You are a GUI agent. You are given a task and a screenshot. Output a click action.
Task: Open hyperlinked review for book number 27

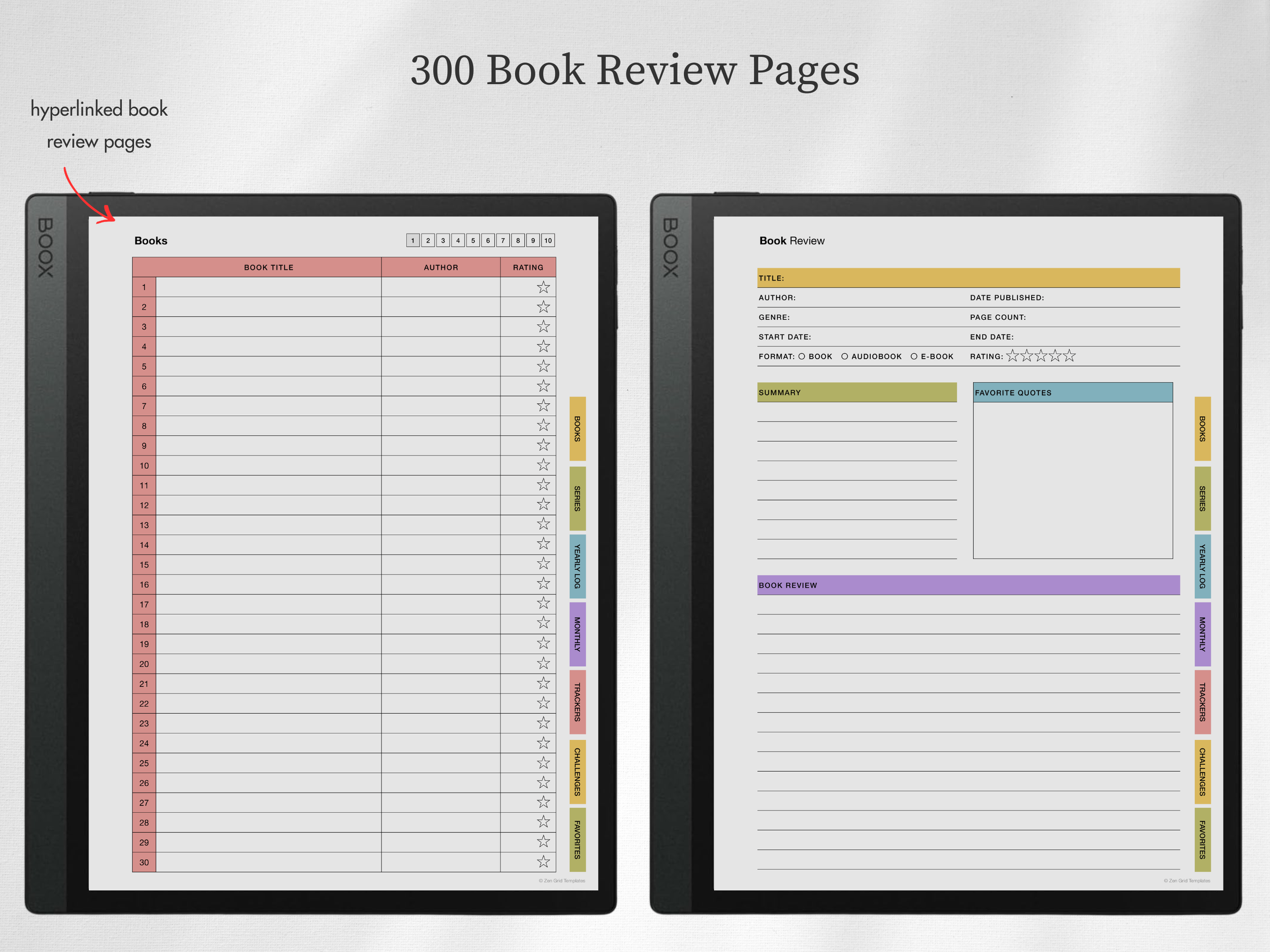(144, 802)
